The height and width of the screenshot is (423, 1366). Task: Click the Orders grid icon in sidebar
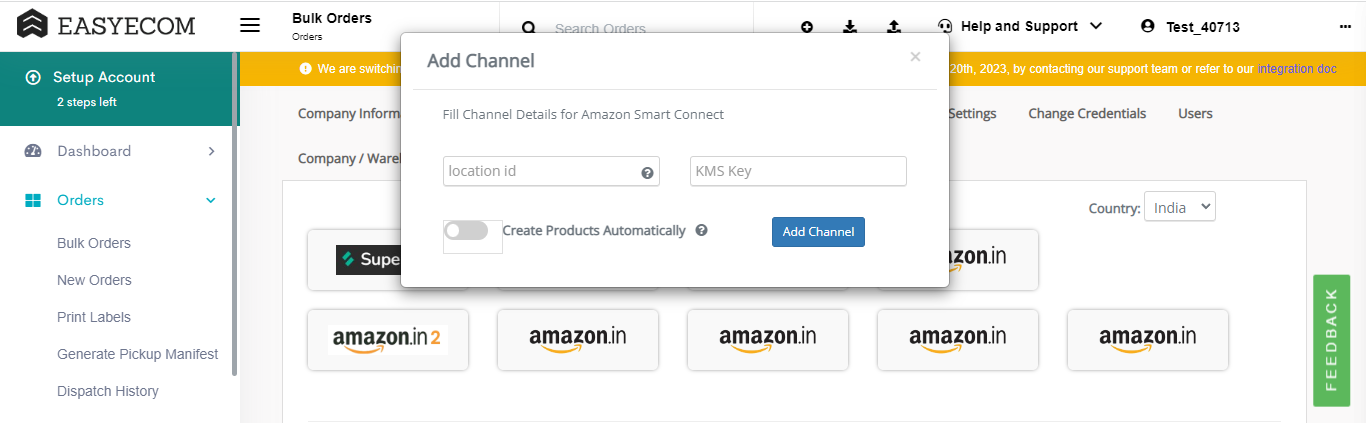[33, 200]
